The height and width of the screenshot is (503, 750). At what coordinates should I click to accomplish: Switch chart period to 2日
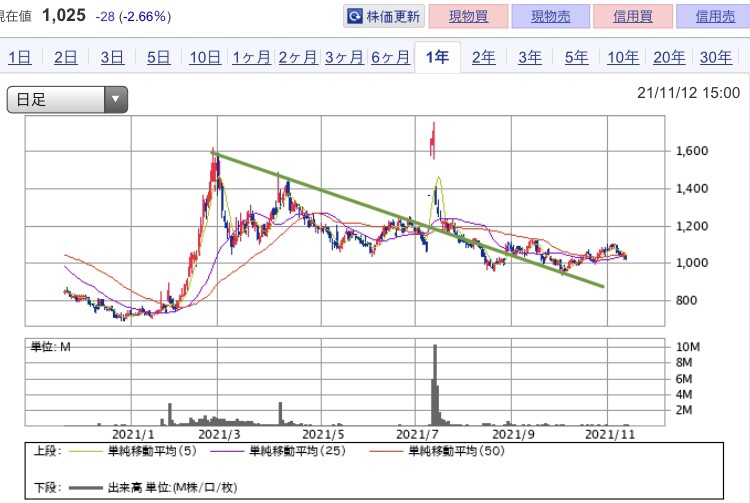pyautogui.click(x=66, y=57)
